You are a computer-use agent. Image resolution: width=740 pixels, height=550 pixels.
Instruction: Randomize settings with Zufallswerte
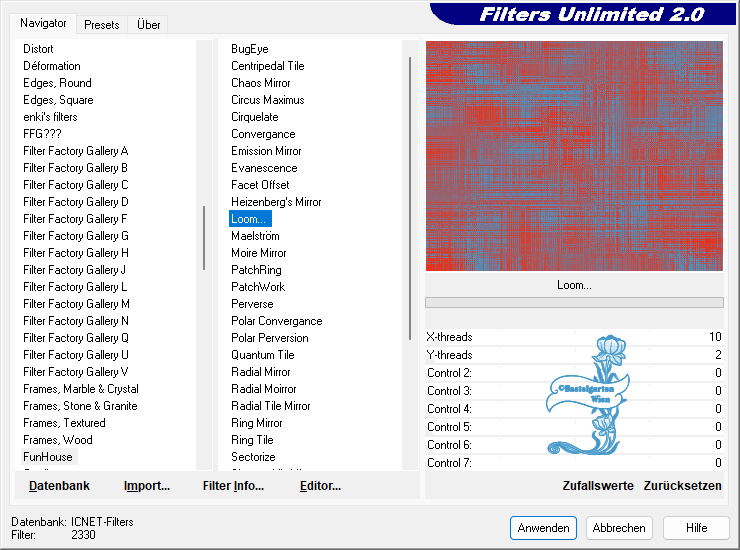click(598, 486)
